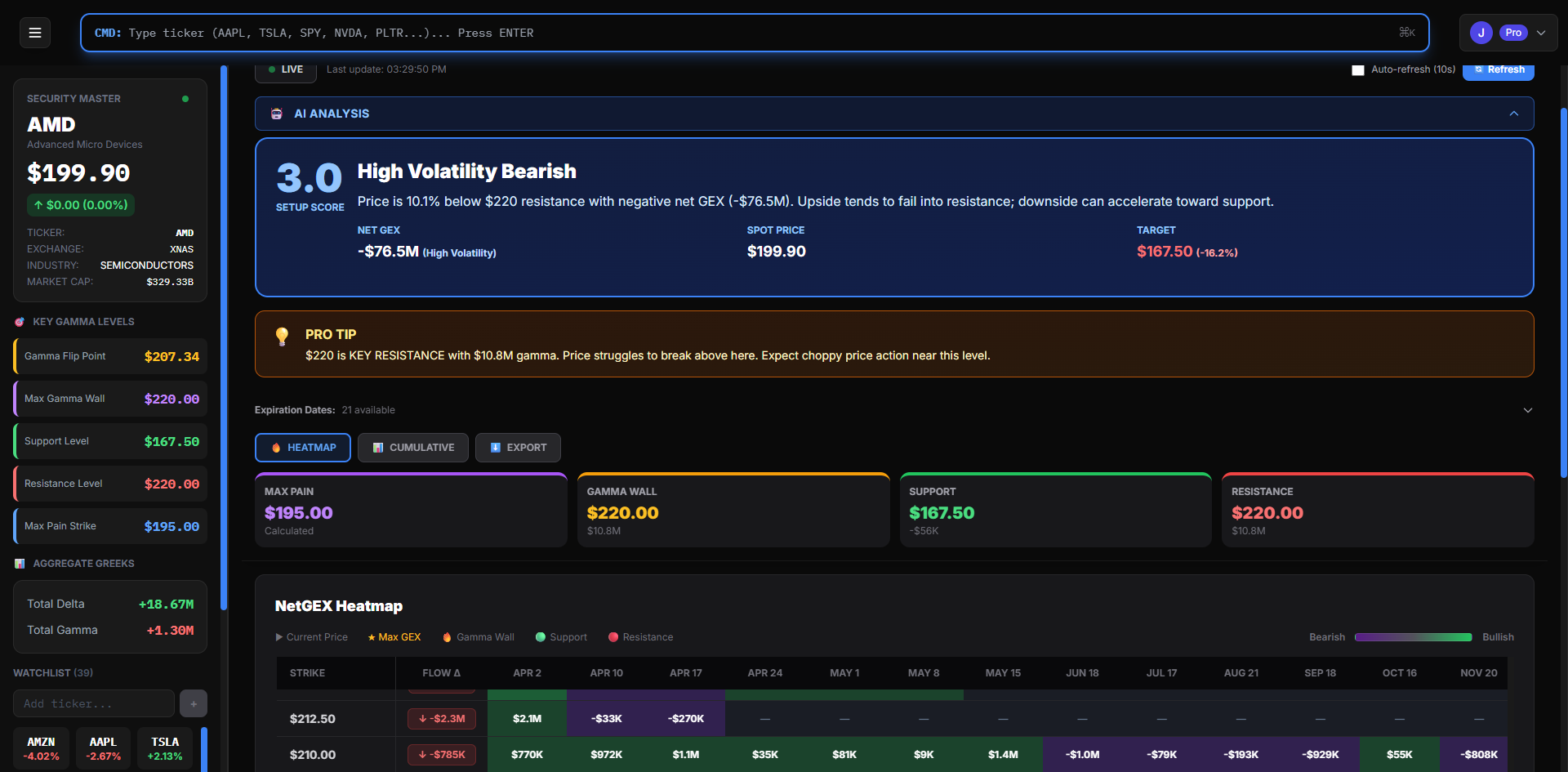Click the Key Gamma Levels target icon

tap(18, 321)
